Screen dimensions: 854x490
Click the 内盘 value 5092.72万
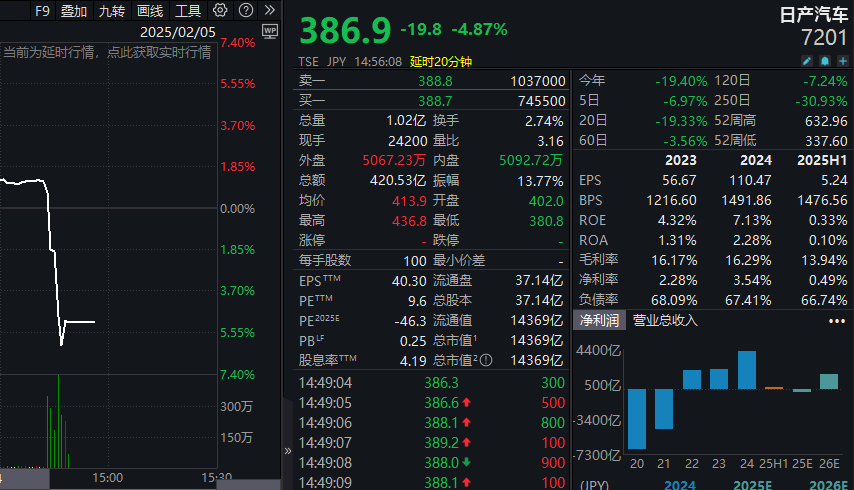[x=531, y=161]
